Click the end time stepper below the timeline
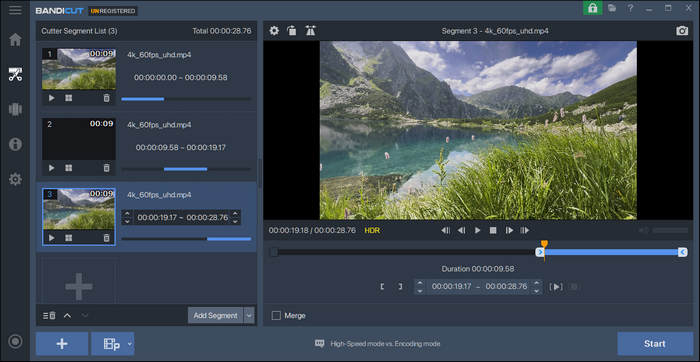 coord(537,287)
